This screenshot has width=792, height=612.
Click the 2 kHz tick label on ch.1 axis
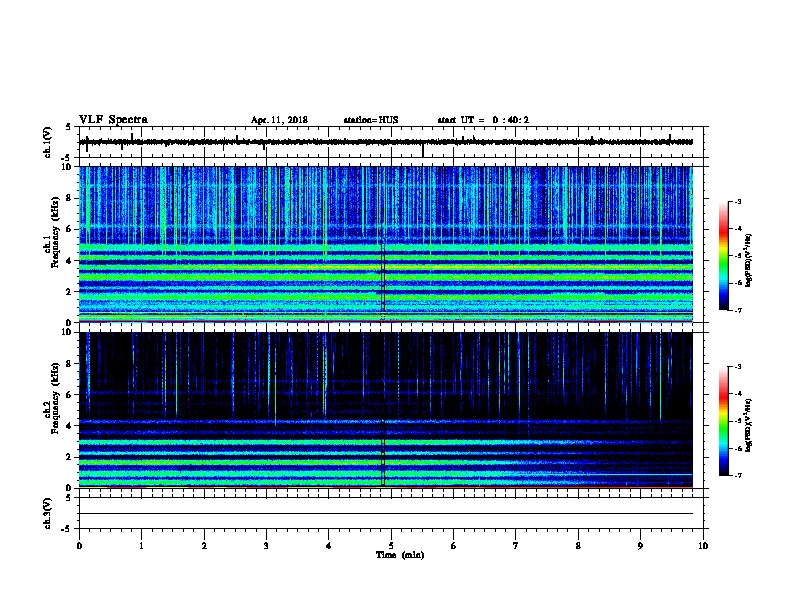pyautogui.click(x=70, y=292)
